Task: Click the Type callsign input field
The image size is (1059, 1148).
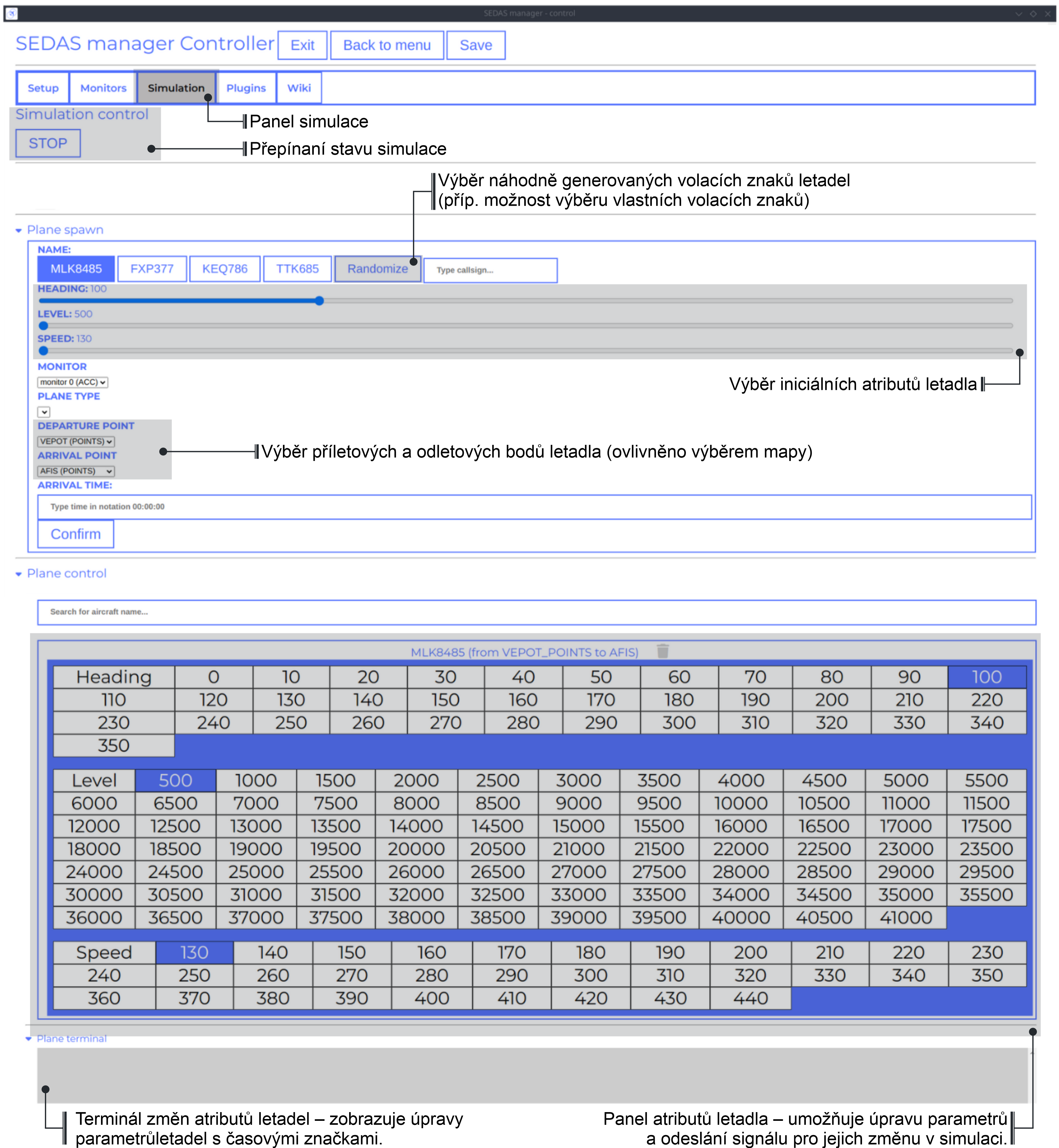Action: pyautogui.click(x=490, y=270)
